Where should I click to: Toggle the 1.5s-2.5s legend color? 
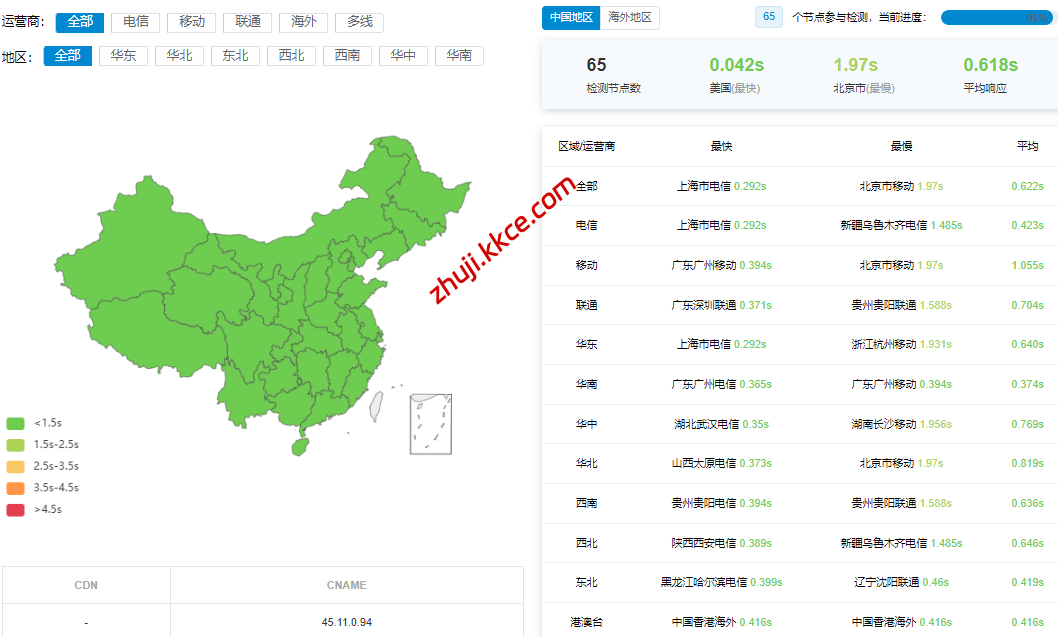[15, 445]
